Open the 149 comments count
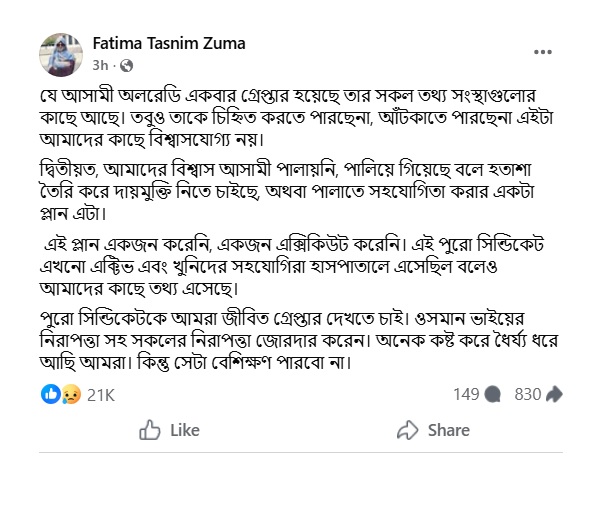The image size is (601, 505). (466, 395)
